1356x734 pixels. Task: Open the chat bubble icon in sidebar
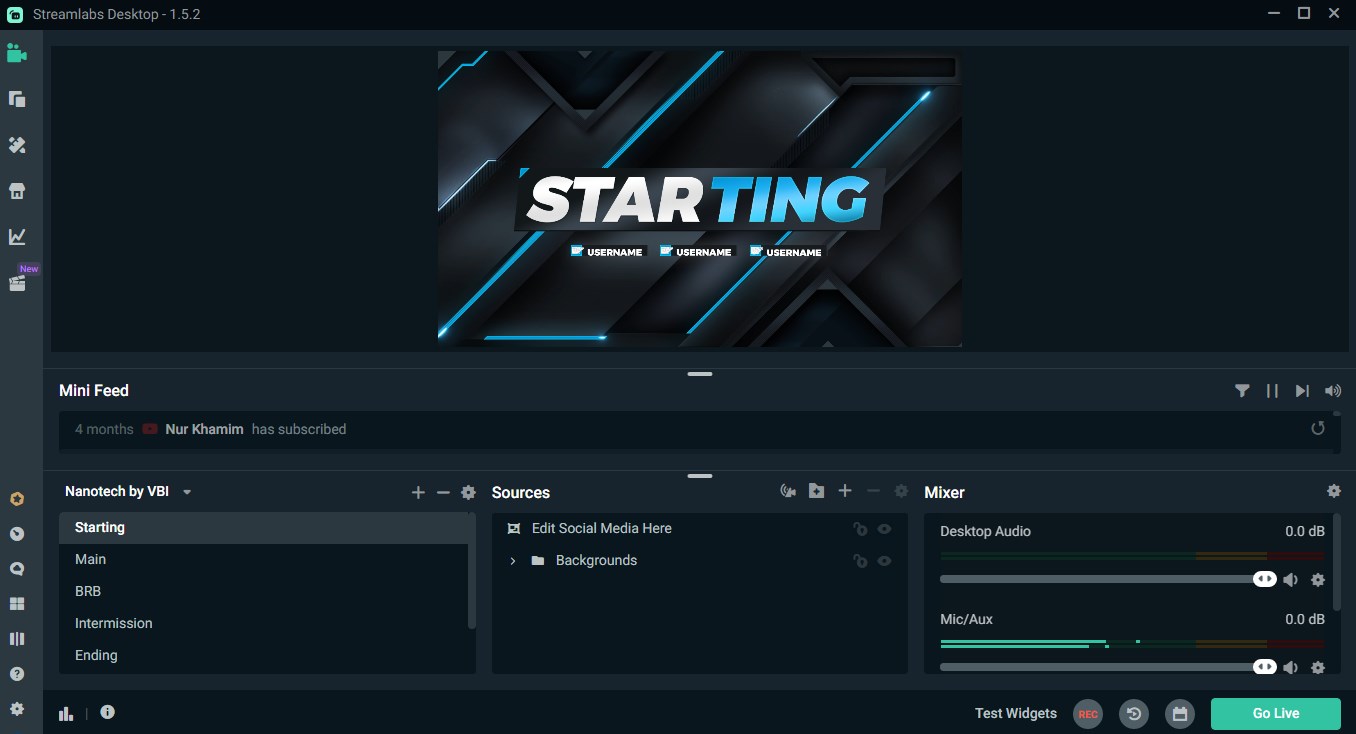(x=16, y=569)
